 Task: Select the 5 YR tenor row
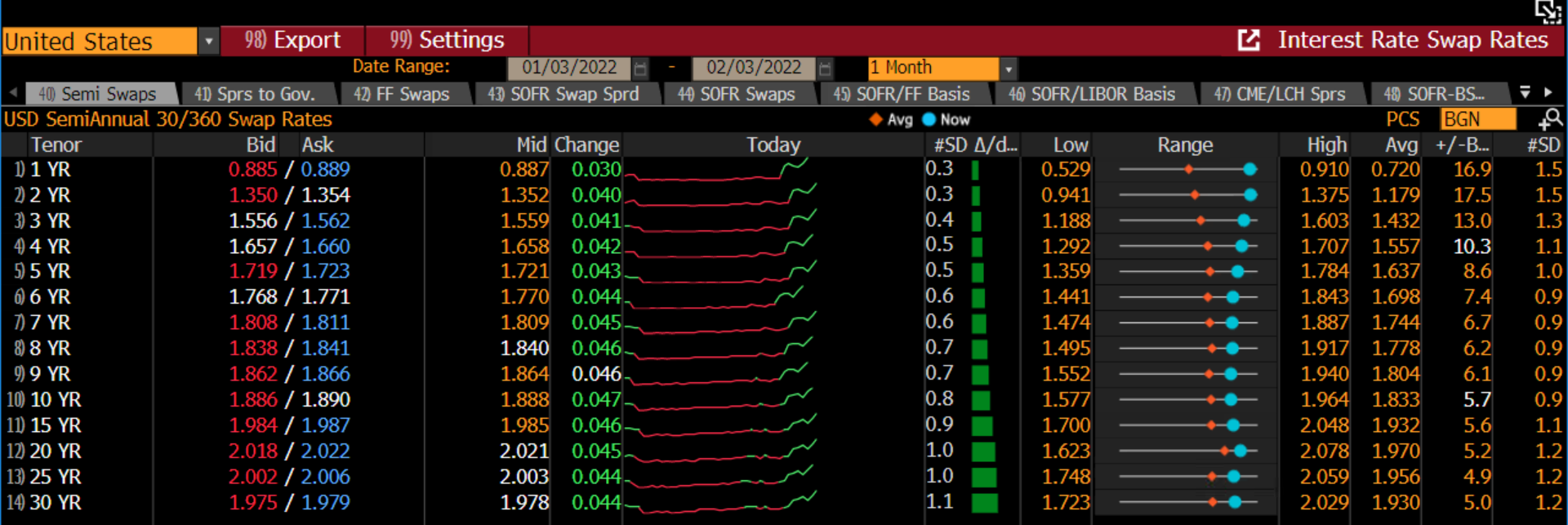click(782, 271)
